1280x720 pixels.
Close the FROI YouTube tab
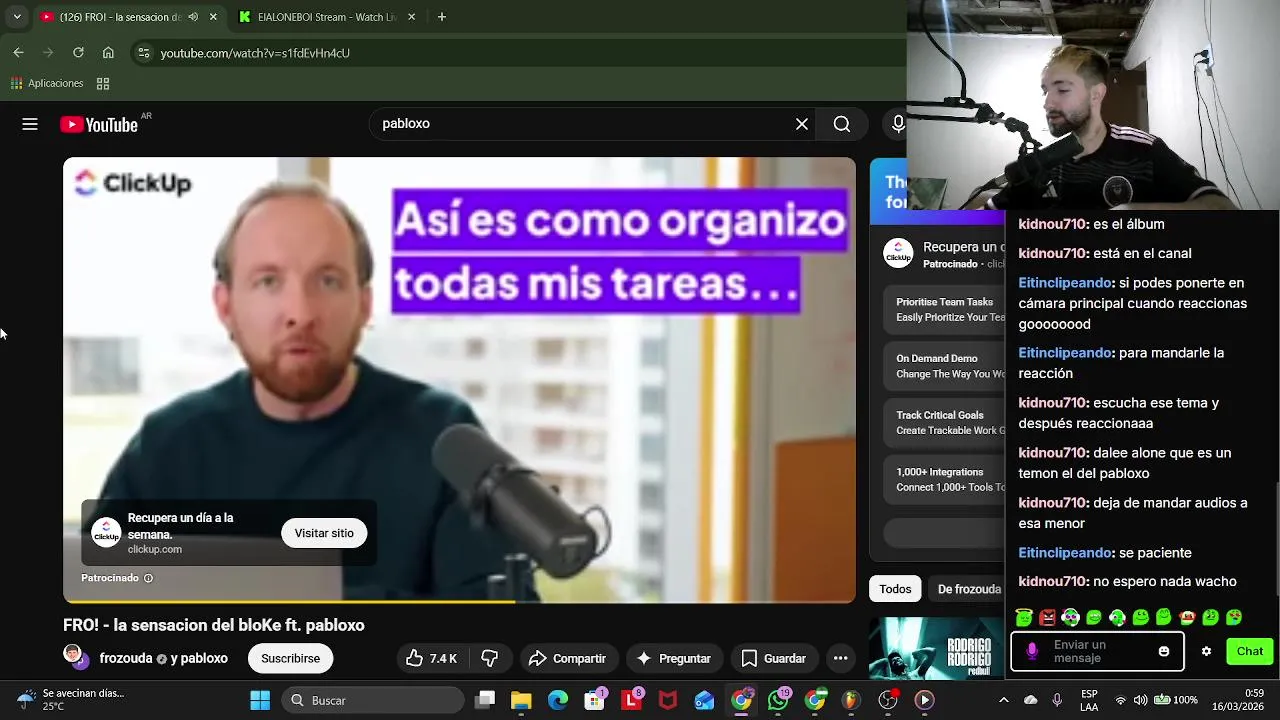[213, 17]
